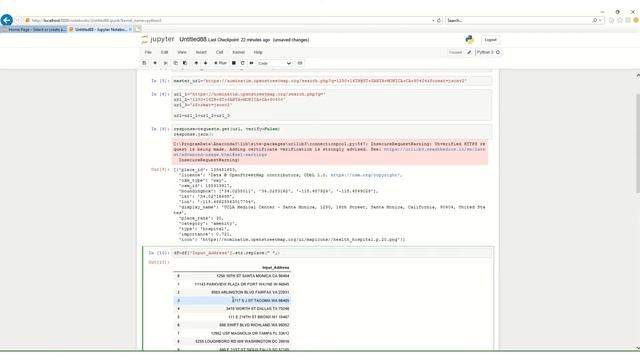Open the urllib3 warnings documentation link
This screenshot has height=360, width=640.
tap(329, 152)
